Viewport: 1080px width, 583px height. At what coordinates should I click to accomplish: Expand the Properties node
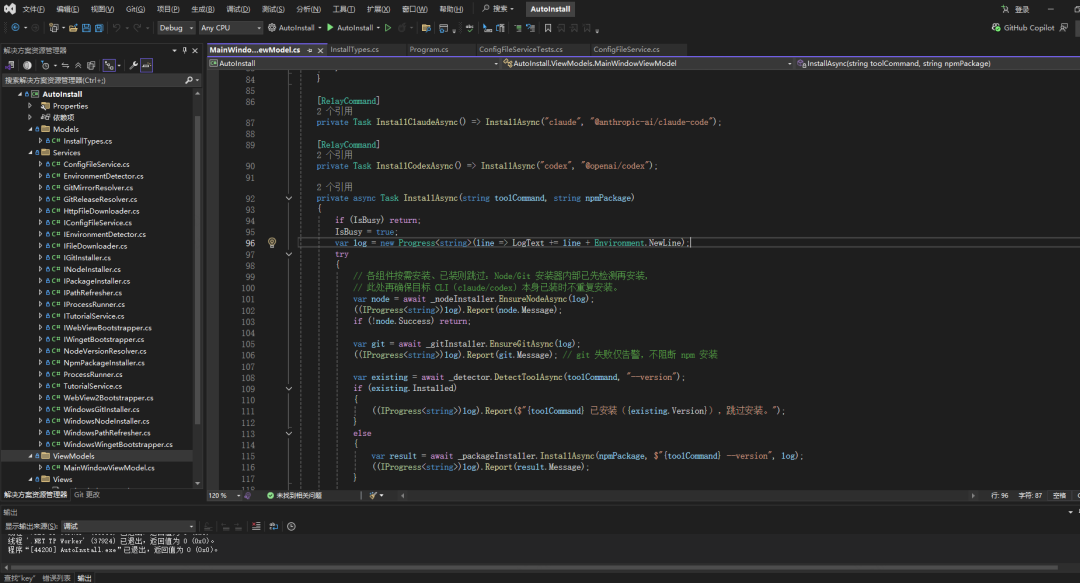coord(30,106)
